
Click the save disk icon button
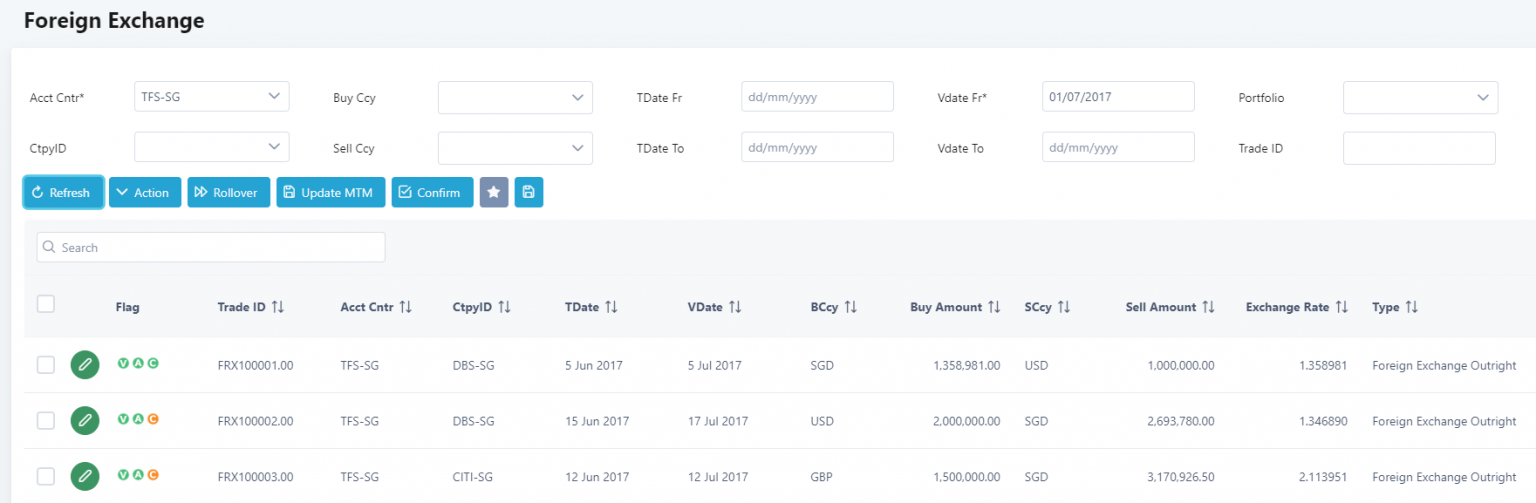coord(529,193)
